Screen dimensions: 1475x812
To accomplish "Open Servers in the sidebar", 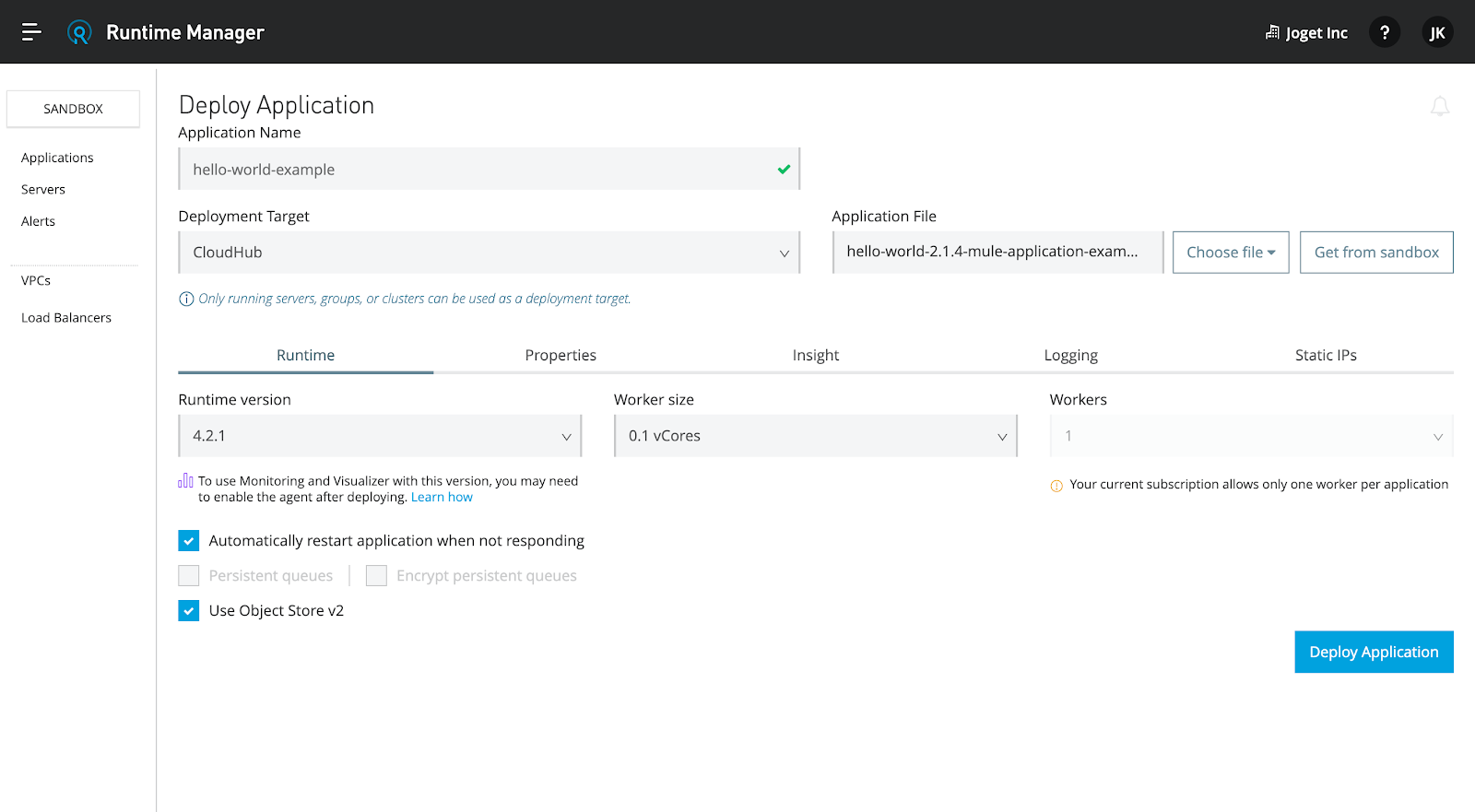I will point(43,189).
